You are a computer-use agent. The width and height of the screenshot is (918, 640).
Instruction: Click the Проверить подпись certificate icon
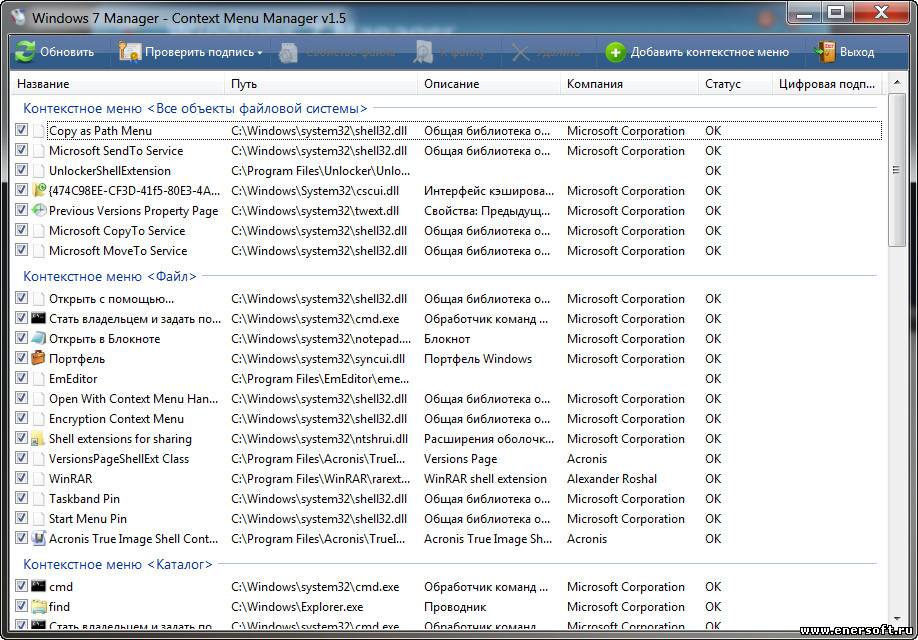coord(129,52)
